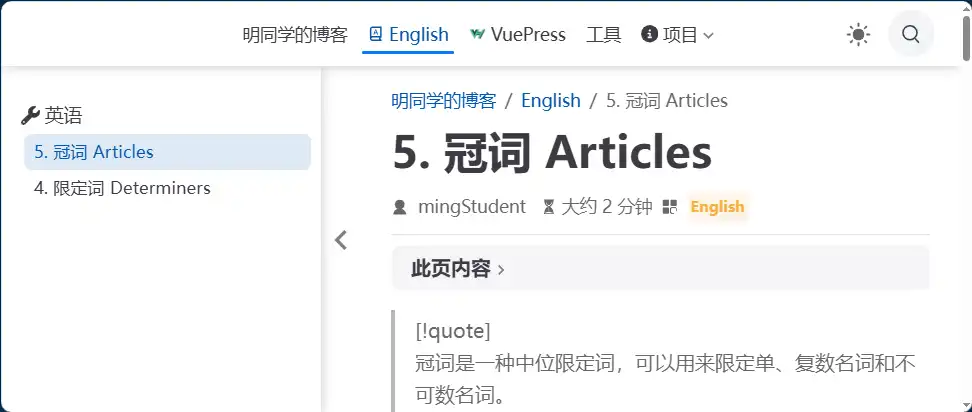Image resolution: width=972 pixels, height=412 pixels.
Task: Open 4. 限定词 Determiners in sidebar
Action: coord(122,188)
